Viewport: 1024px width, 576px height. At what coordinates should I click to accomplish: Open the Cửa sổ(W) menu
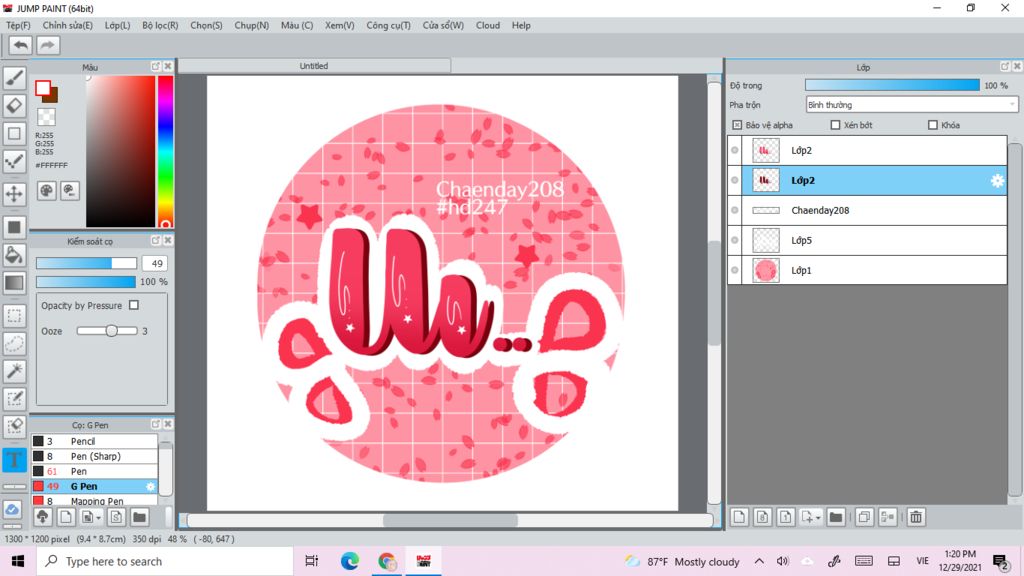(443, 25)
